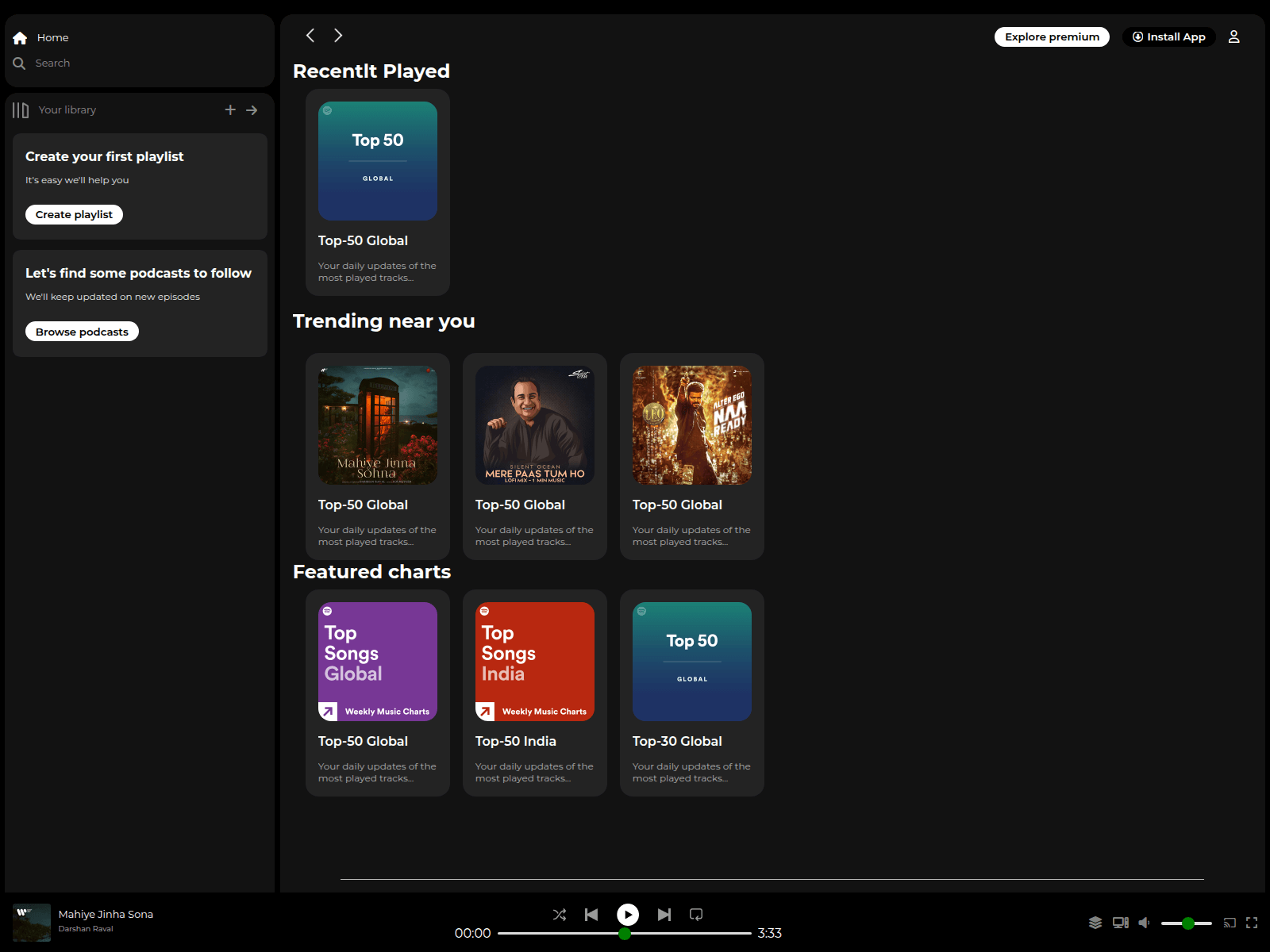Toggle repeat mode
This screenshot has height=952, width=1270.
coord(696,915)
